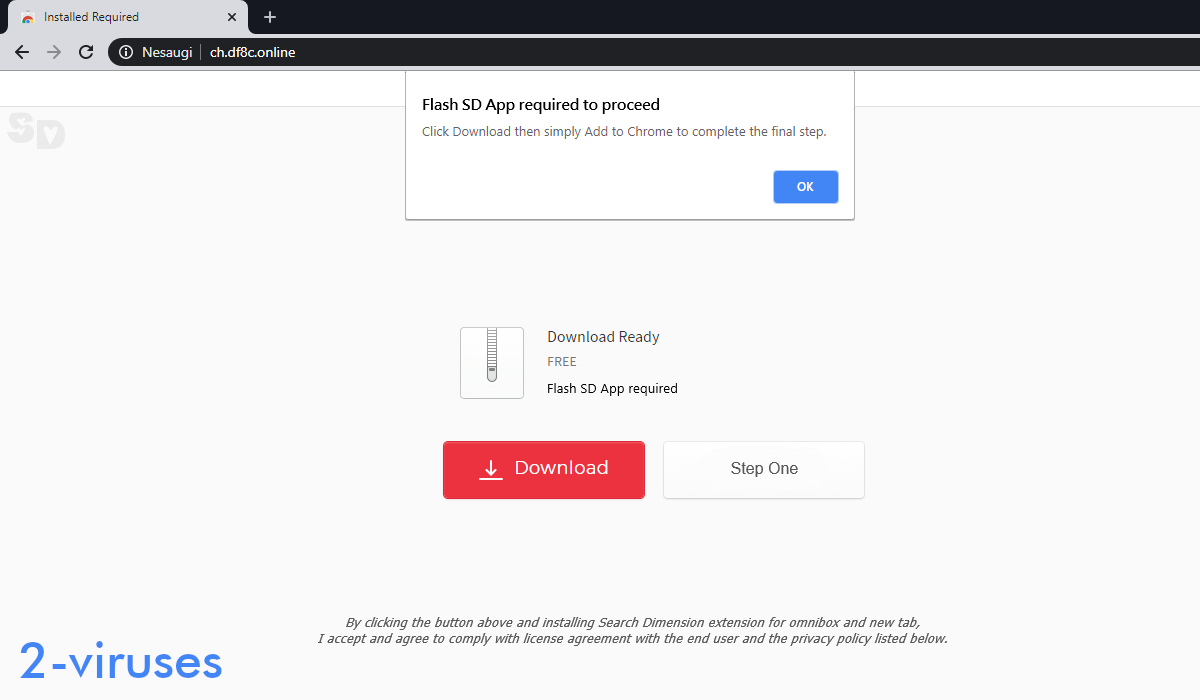Image resolution: width=1200 pixels, height=700 pixels.
Task: Click the Step One button
Action: point(763,469)
